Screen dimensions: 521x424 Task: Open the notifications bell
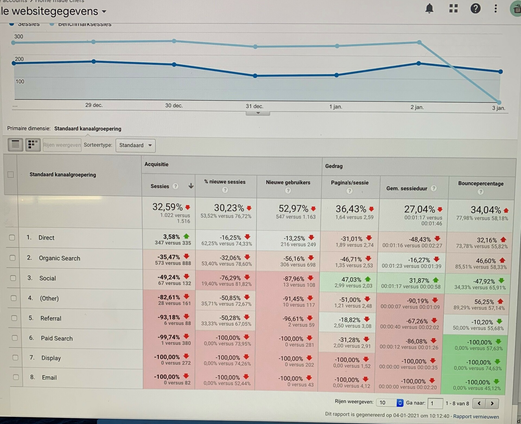point(430,8)
